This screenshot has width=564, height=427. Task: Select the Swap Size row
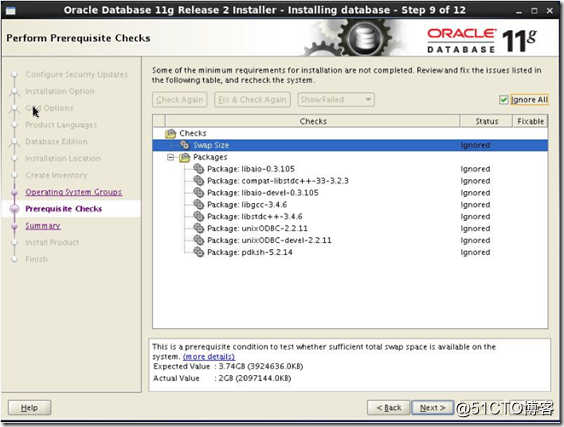[350, 145]
